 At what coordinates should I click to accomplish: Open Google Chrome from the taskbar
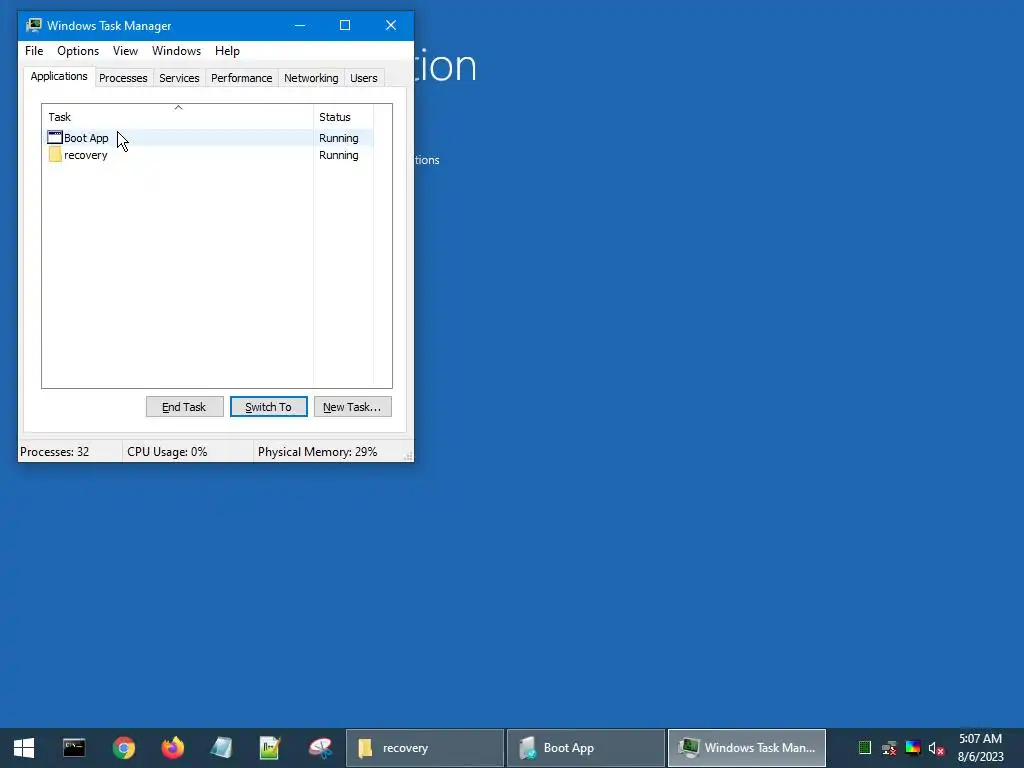click(123, 748)
